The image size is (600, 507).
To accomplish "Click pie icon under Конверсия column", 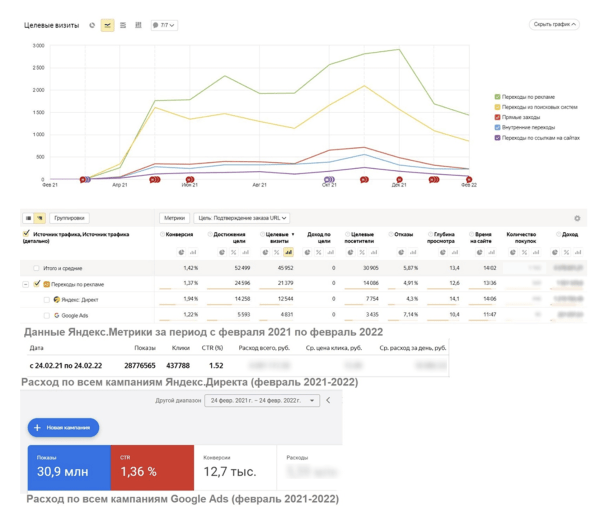I will point(181,252).
